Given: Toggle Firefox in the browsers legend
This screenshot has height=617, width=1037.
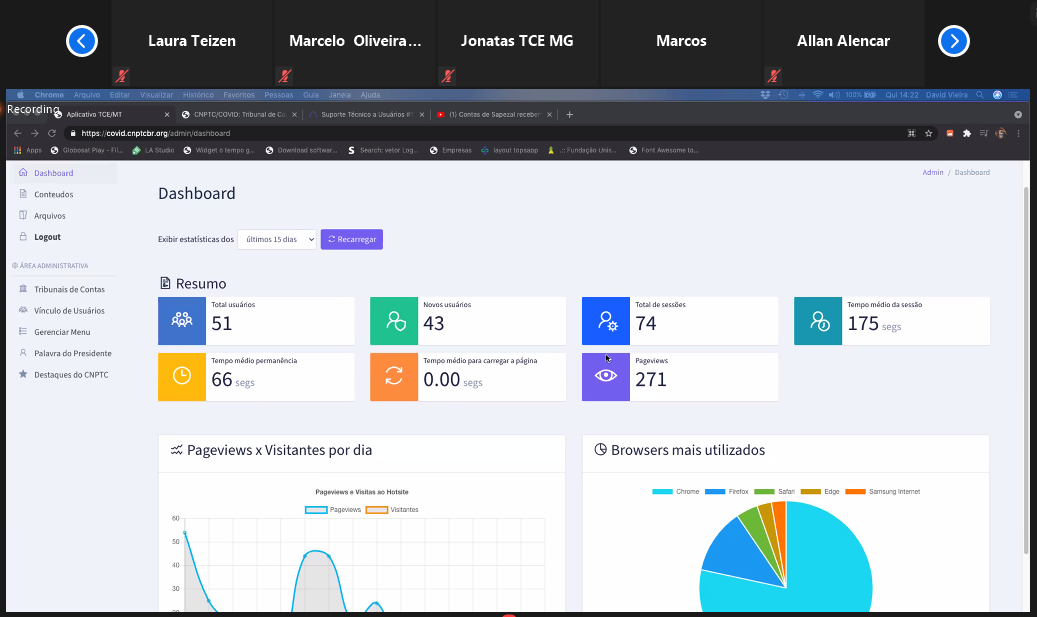Looking at the screenshot, I should click(727, 492).
